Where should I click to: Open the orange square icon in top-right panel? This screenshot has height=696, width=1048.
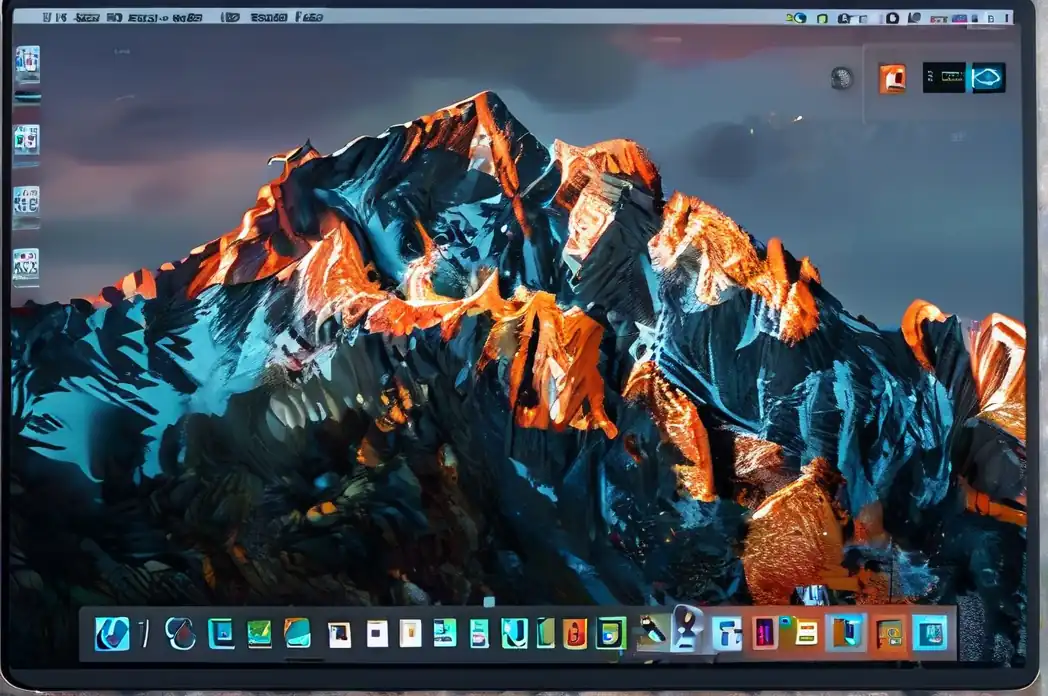click(x=892, y=78)
